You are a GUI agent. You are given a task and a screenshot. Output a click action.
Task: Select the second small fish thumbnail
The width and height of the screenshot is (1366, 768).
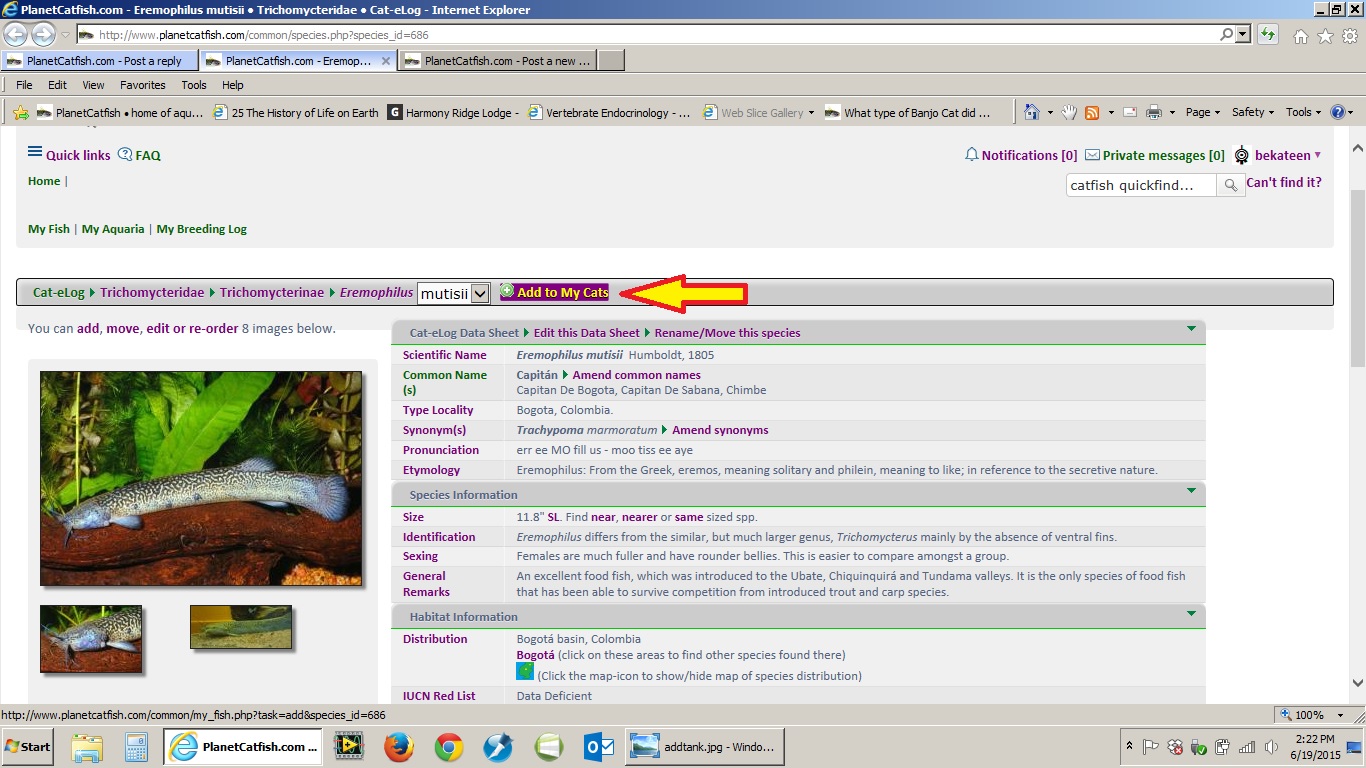tap(241, 627)
